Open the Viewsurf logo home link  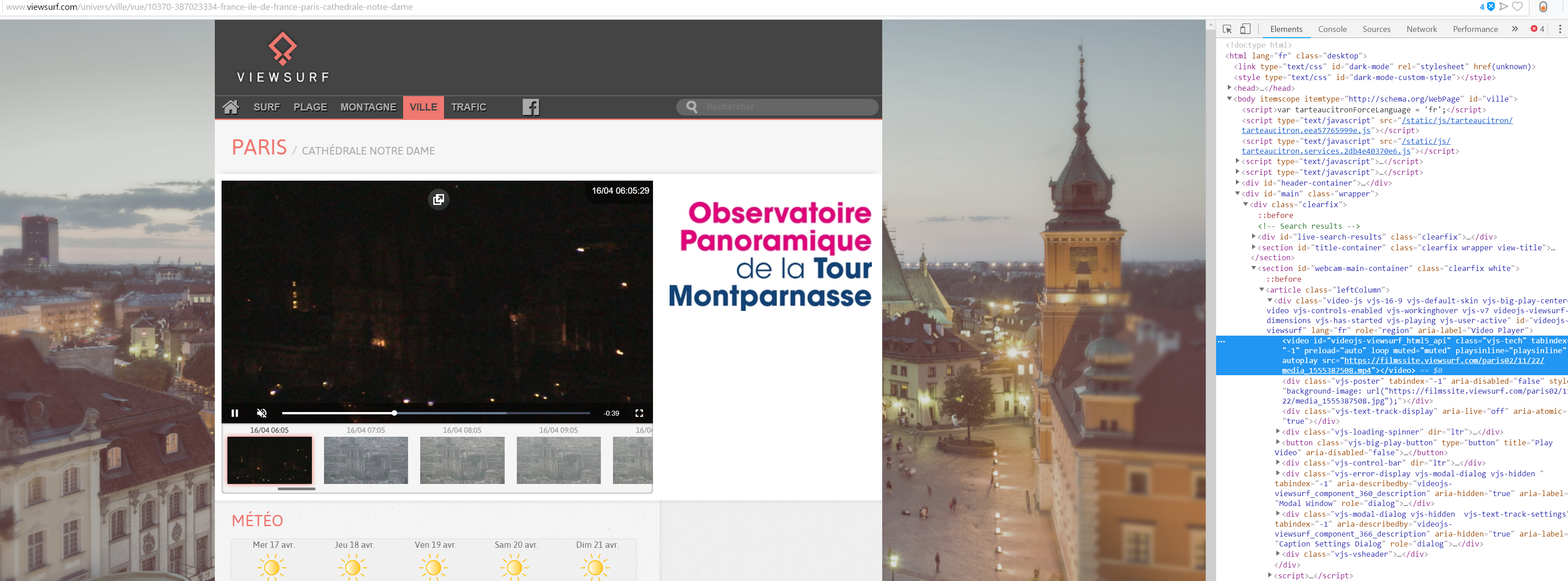click(x=283, y=57)
